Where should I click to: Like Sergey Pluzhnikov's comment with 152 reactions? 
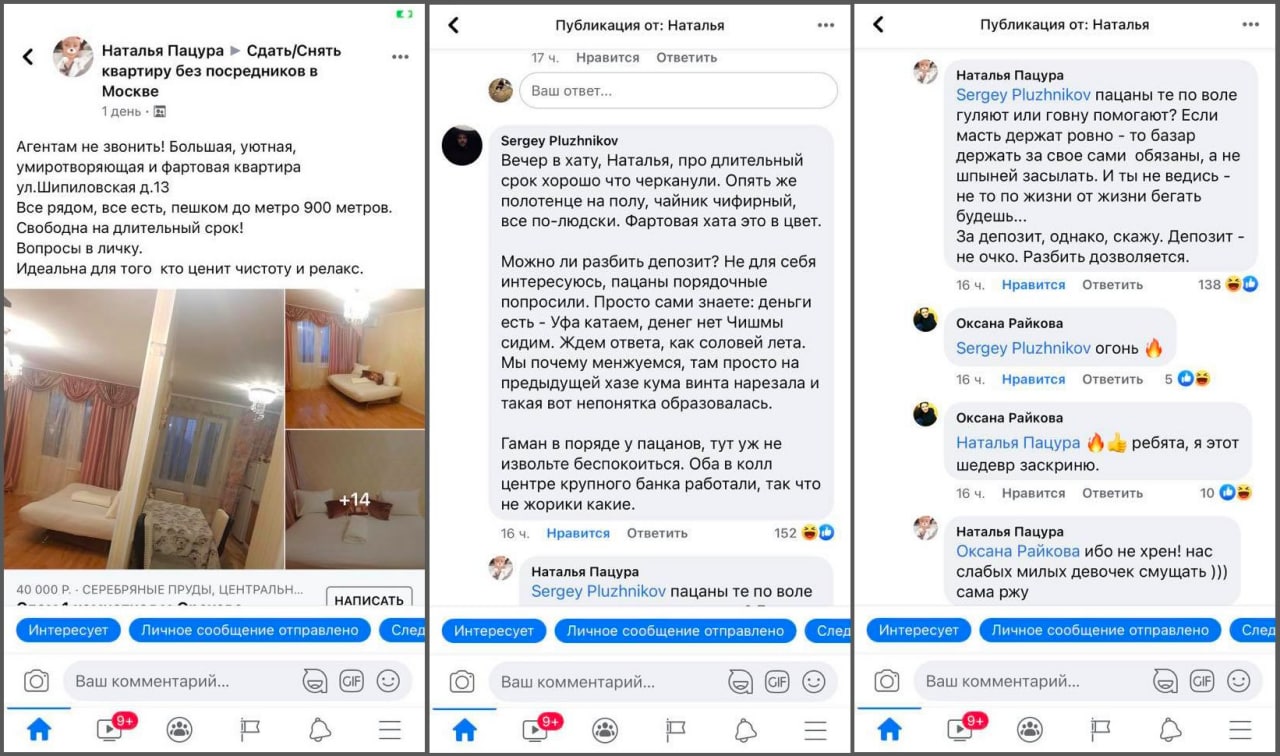click(578, 533)
